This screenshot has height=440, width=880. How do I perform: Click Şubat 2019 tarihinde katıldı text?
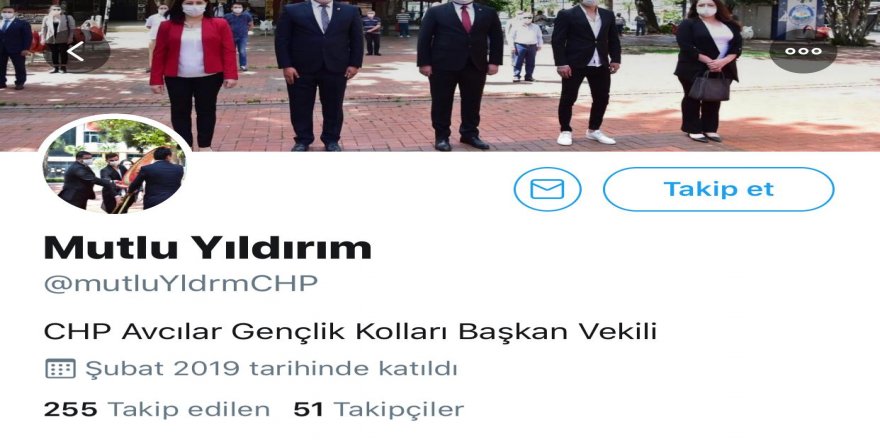[x=271, y=369]
